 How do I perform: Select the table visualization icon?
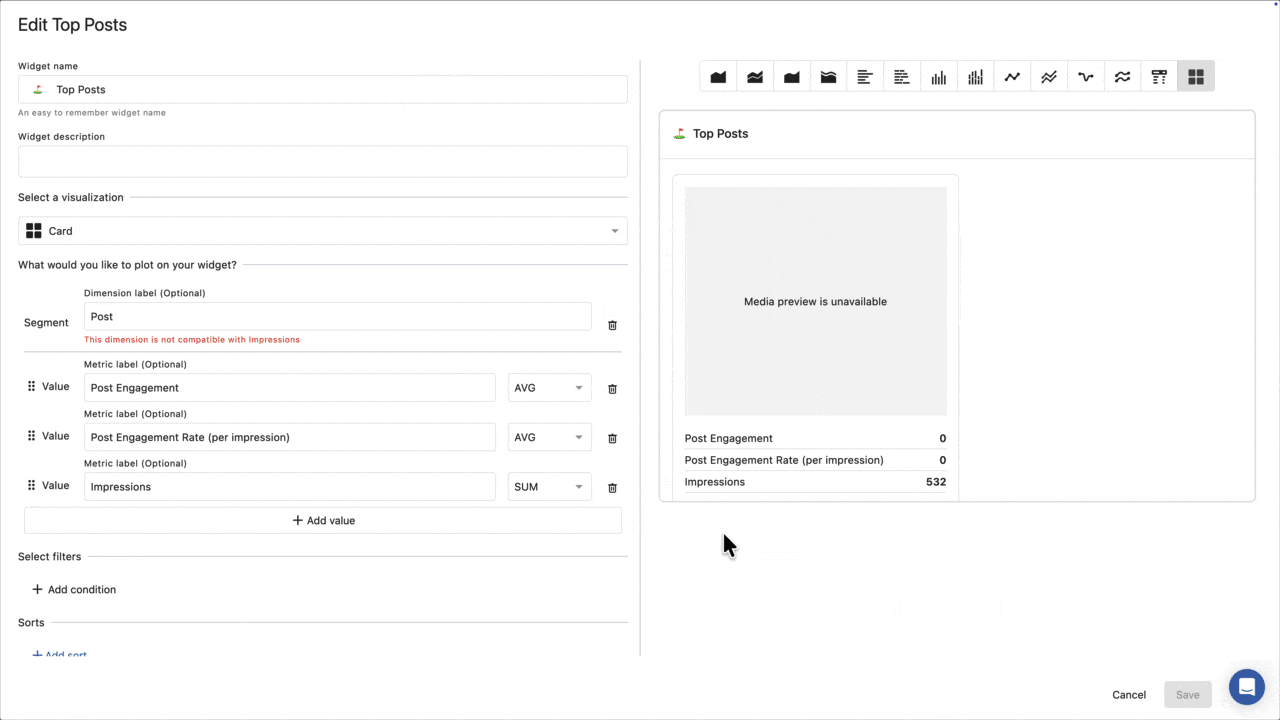(1159, 77)
